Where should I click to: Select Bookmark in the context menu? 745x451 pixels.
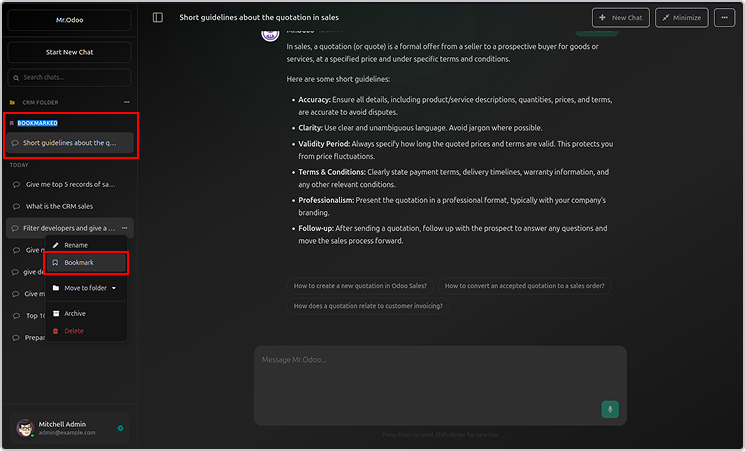coord(79,262)
